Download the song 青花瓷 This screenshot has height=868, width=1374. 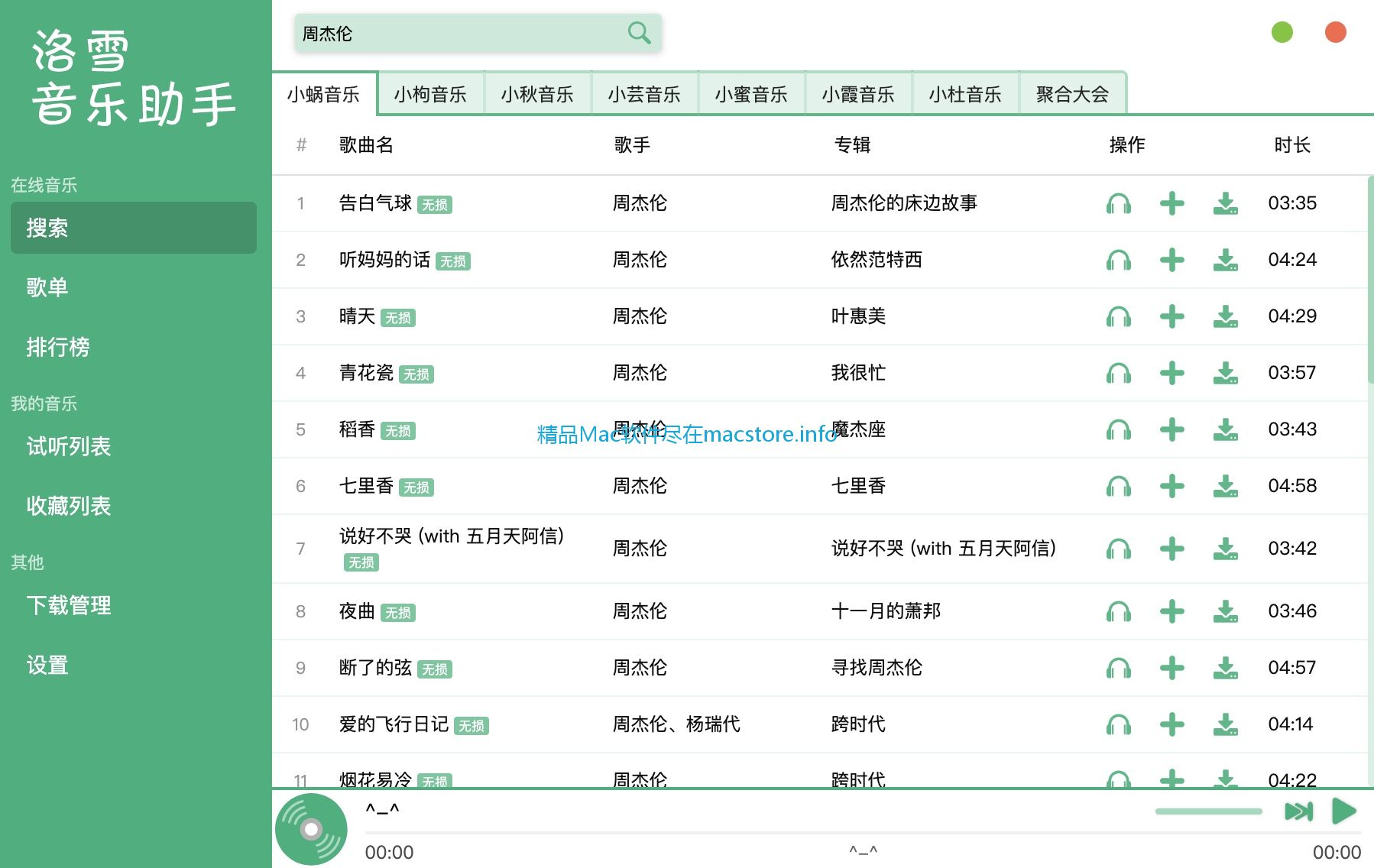(x=1225, y=373)
